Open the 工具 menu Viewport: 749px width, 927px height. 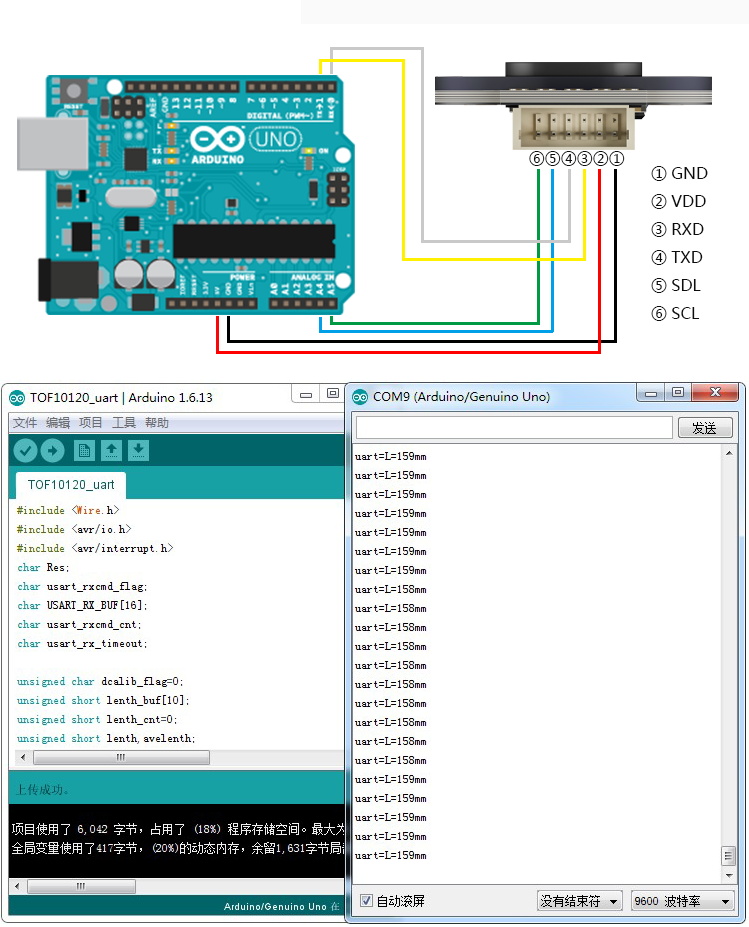pos(123,423)
